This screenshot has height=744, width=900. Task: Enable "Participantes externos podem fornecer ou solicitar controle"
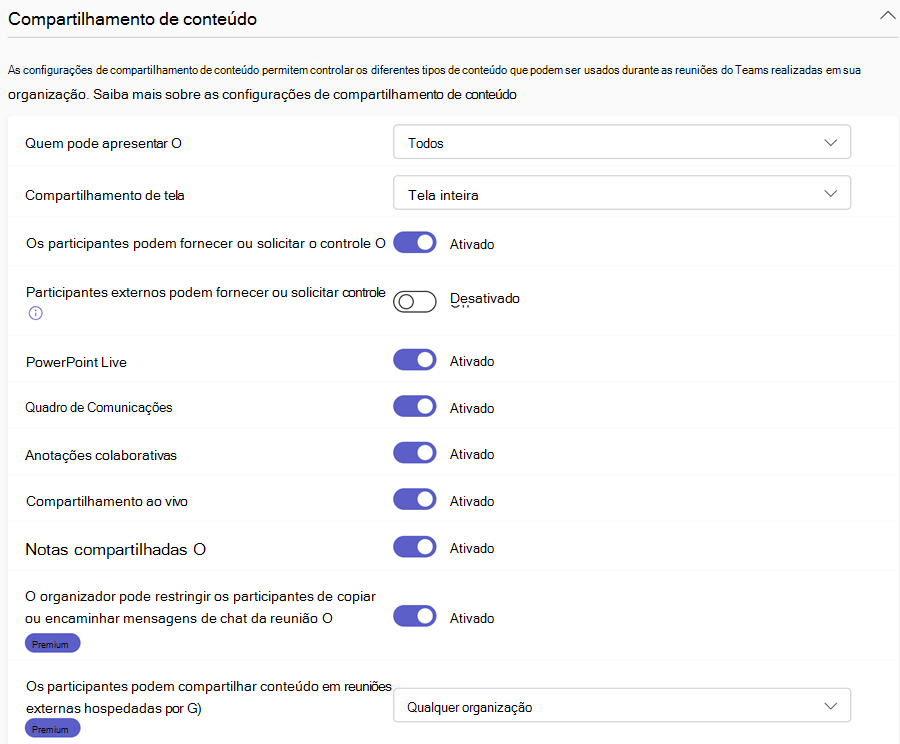click(414, 300)
